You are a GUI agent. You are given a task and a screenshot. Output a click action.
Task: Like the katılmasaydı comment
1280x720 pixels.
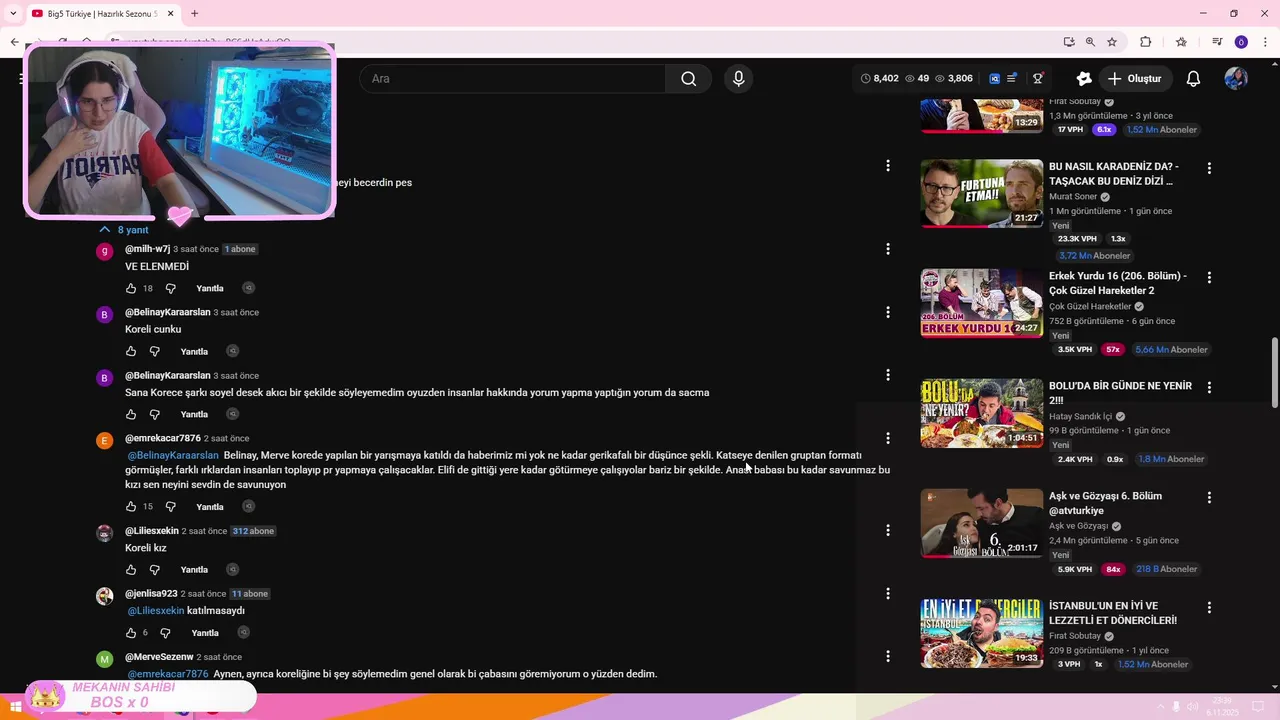tap(131, 632)
